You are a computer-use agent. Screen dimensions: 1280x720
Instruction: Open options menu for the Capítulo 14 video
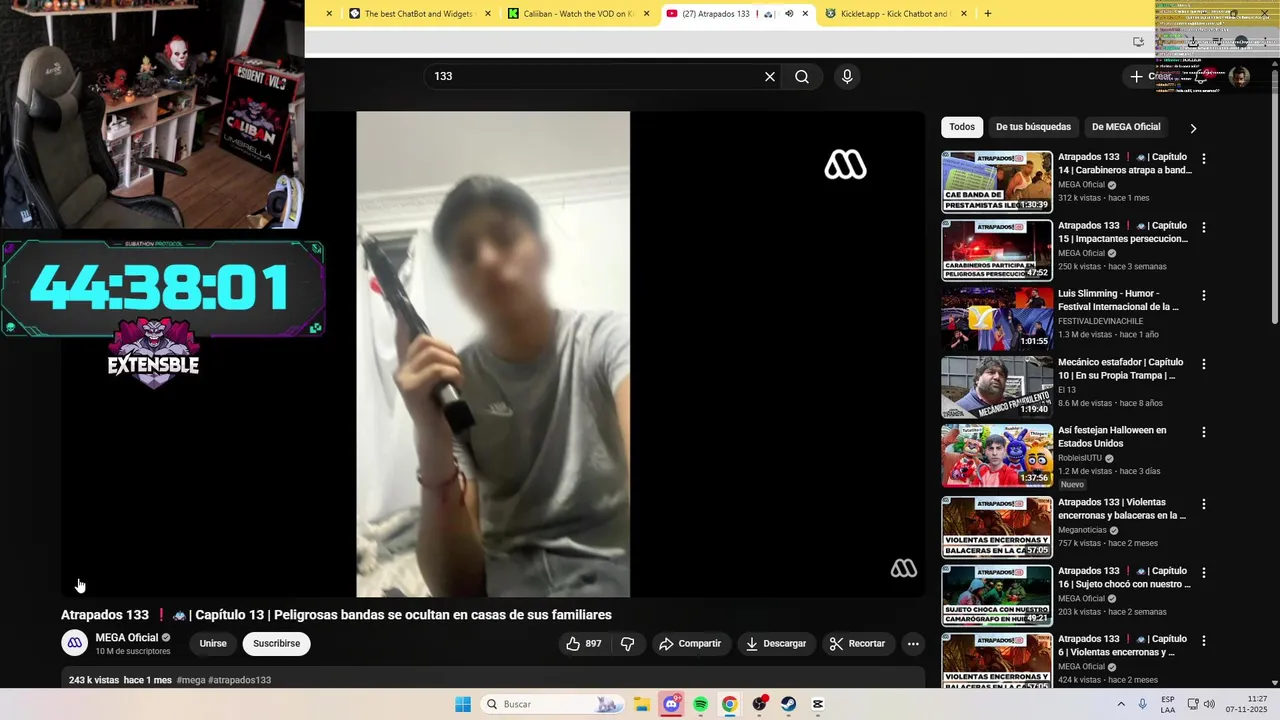pyautogui.click(x=1204, y=159)
